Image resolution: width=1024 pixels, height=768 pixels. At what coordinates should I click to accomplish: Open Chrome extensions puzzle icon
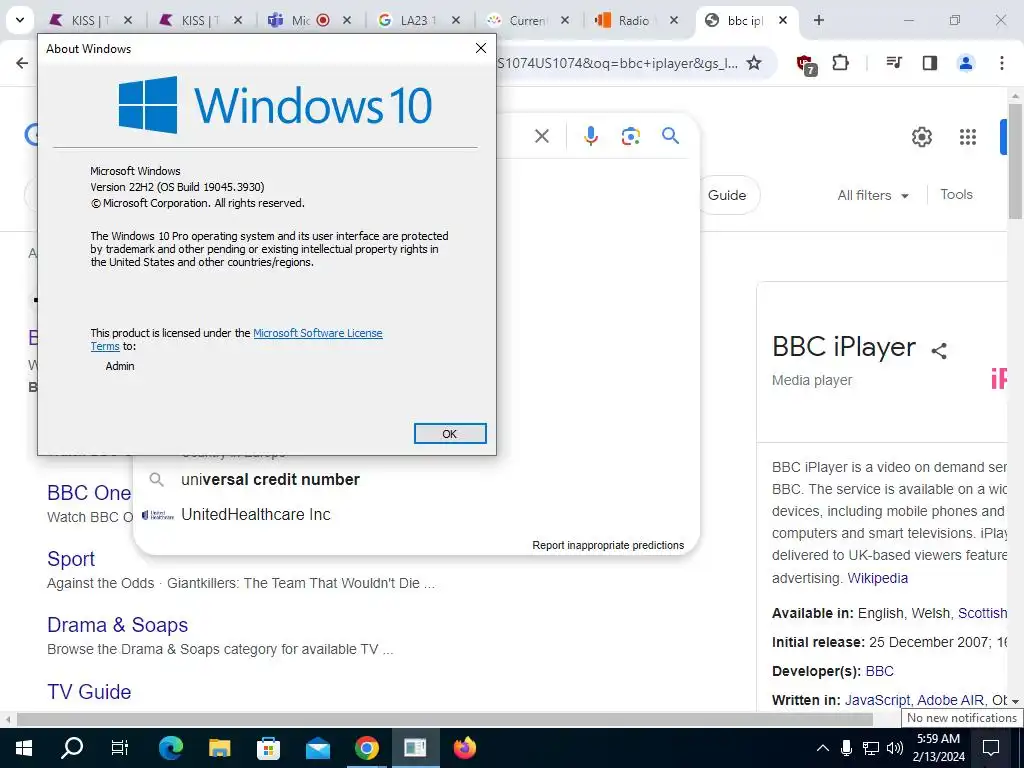click(840, 63)
